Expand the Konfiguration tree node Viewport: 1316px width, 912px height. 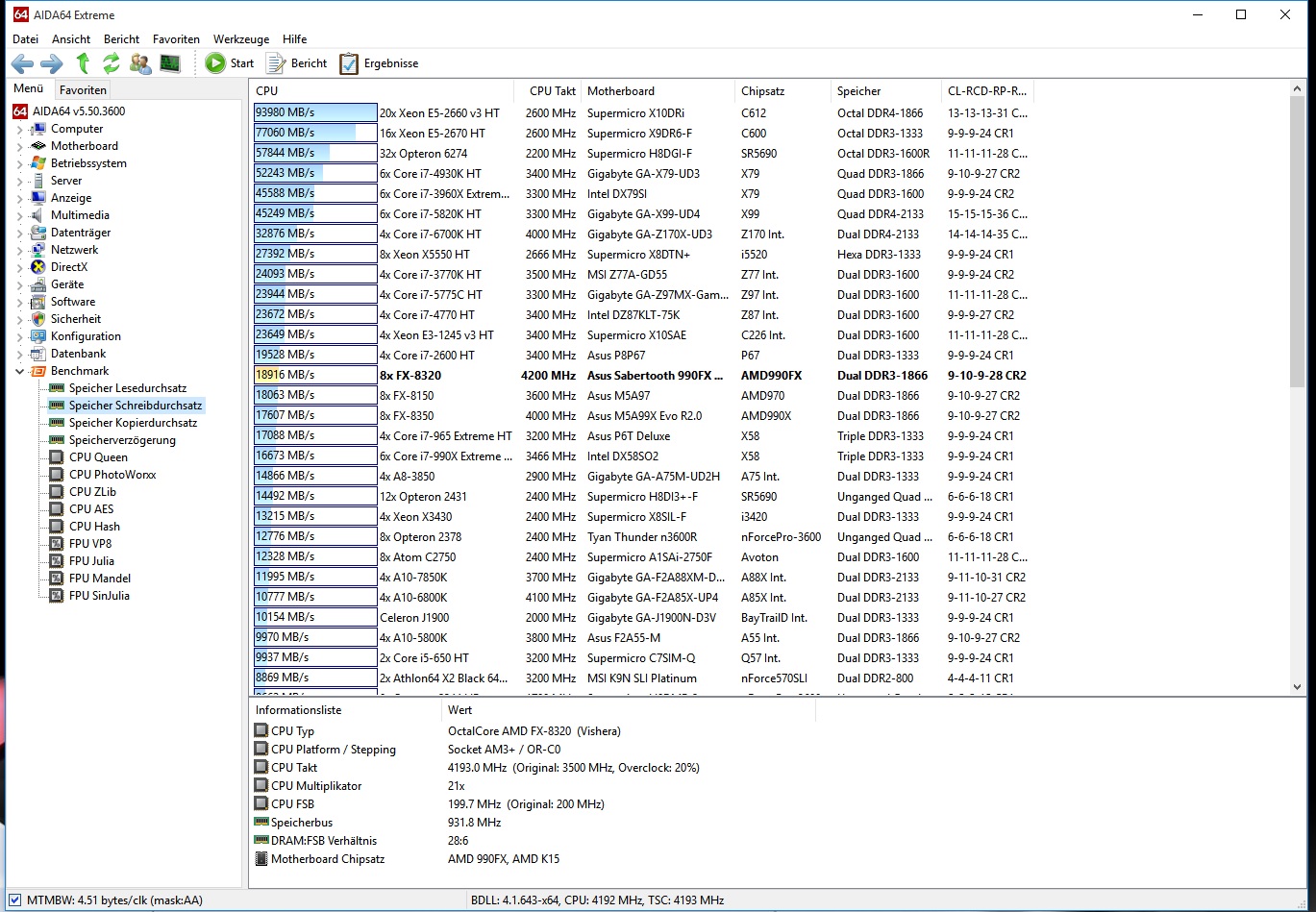click(20, 336)
